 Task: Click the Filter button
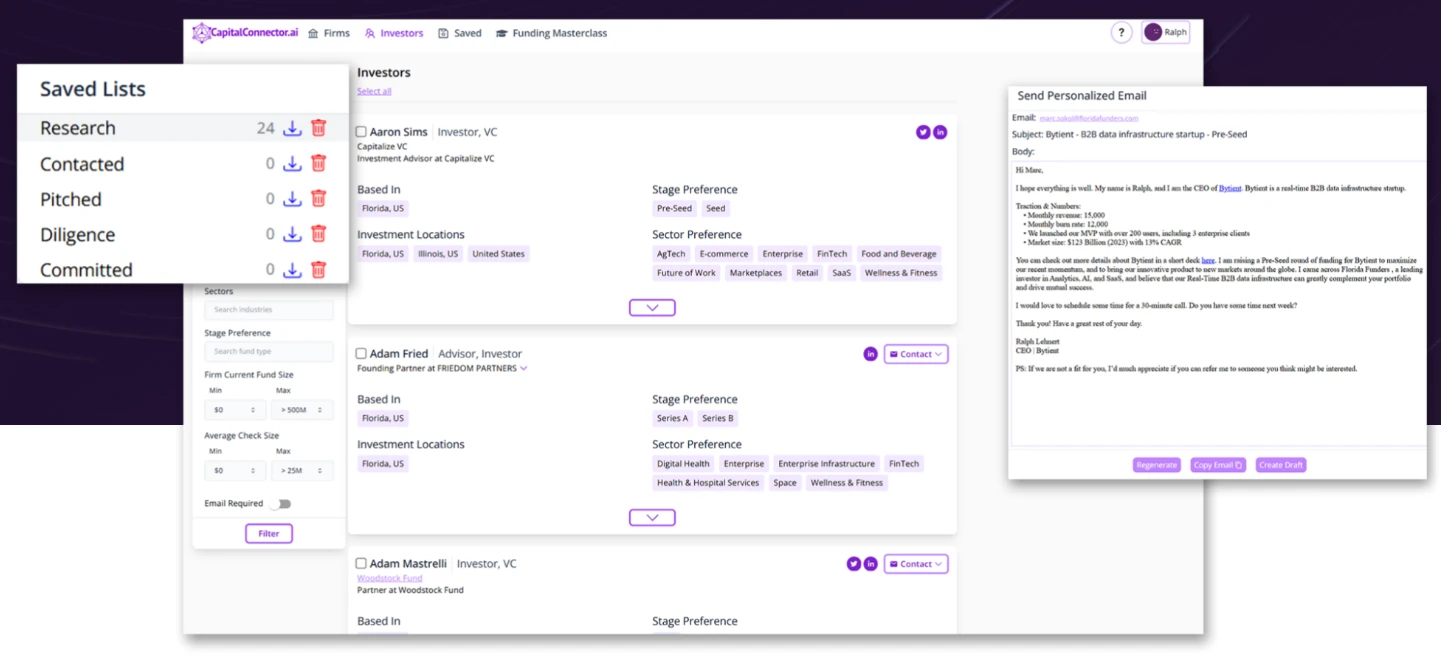tap(269, 533)
